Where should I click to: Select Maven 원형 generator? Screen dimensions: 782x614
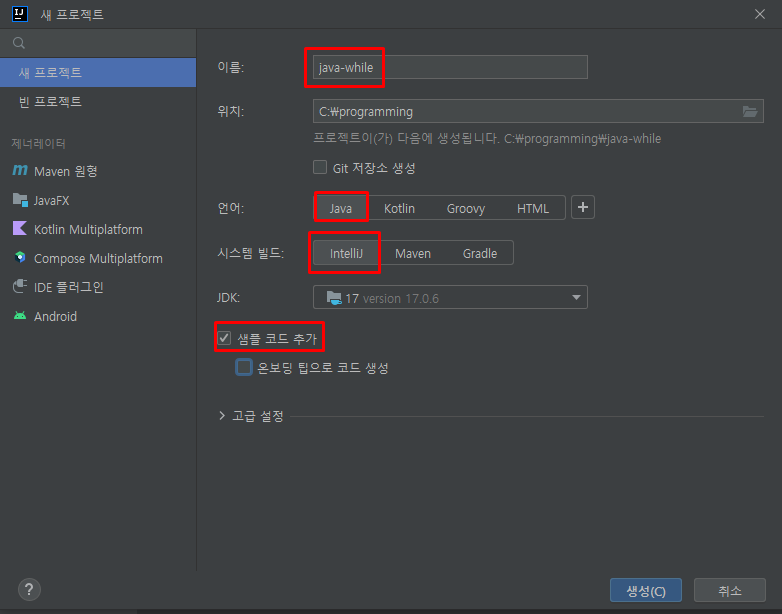pos(98,171)
